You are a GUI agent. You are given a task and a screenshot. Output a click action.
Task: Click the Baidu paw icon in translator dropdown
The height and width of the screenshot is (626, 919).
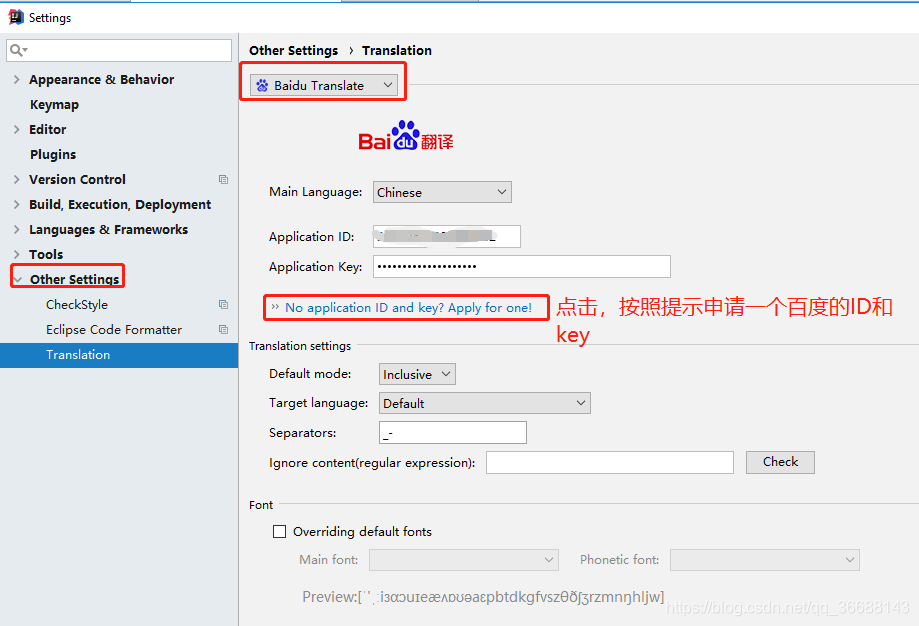(263, 86)
